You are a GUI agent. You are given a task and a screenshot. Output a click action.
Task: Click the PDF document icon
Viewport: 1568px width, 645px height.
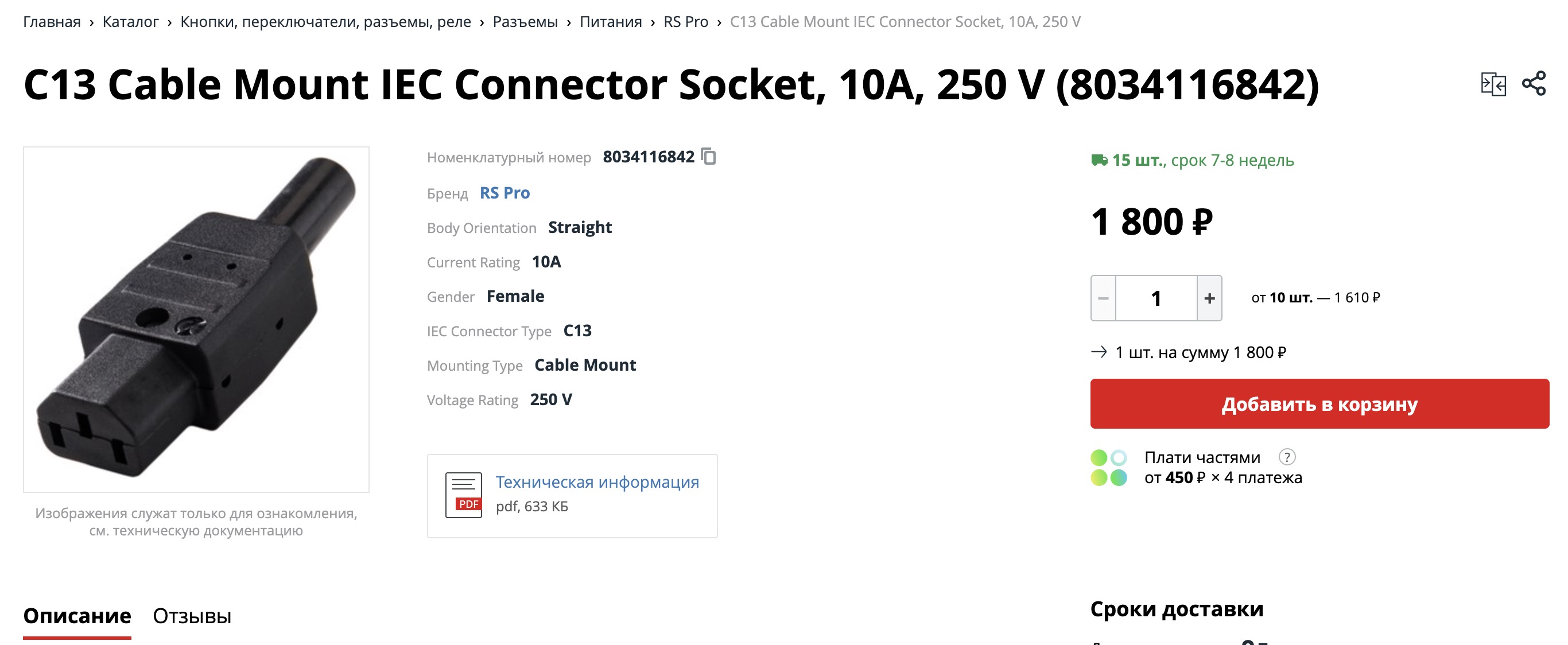point(464,495)
